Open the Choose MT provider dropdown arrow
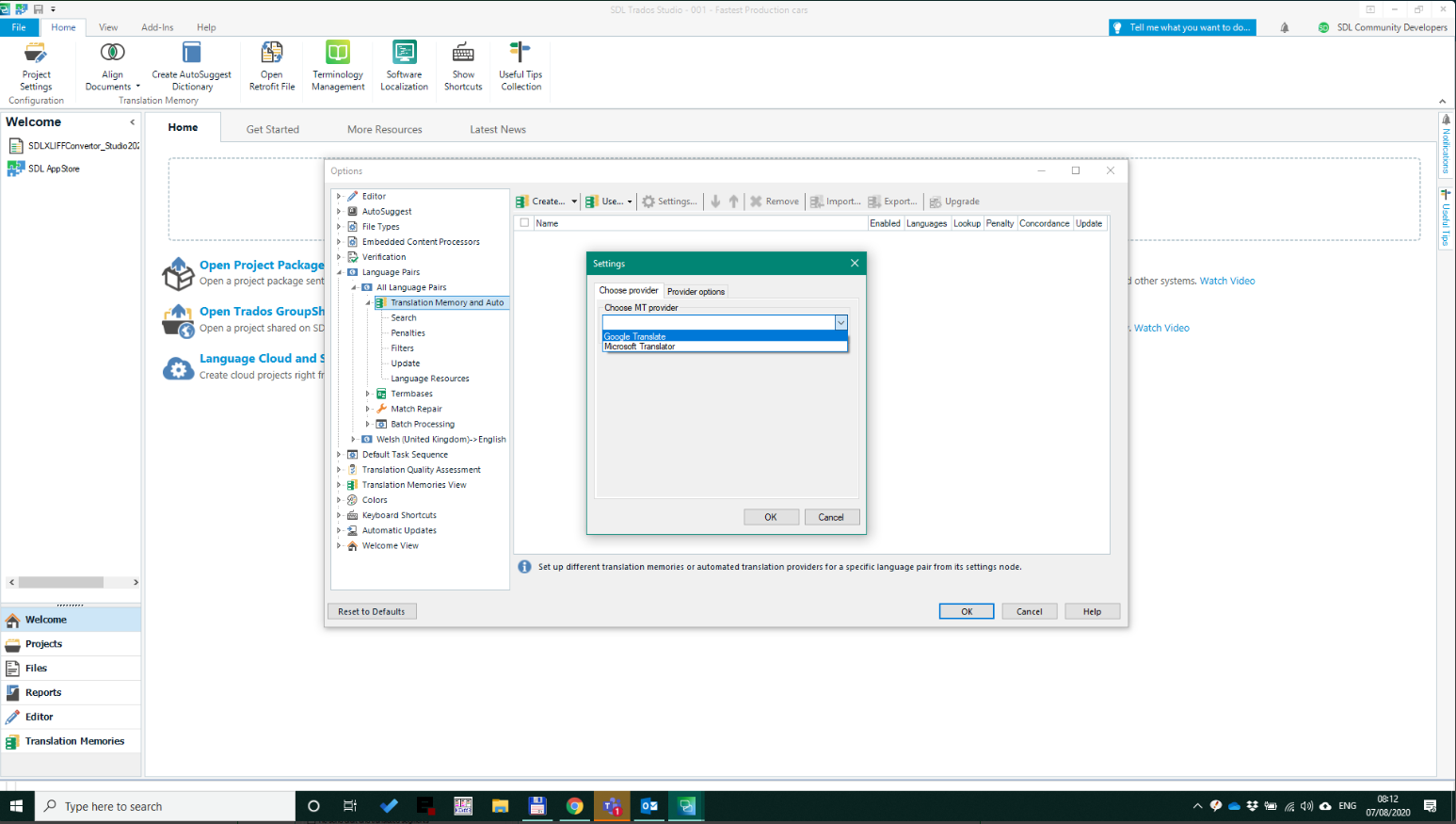This screenshot has width=1456, height=824. pos(841,322)
